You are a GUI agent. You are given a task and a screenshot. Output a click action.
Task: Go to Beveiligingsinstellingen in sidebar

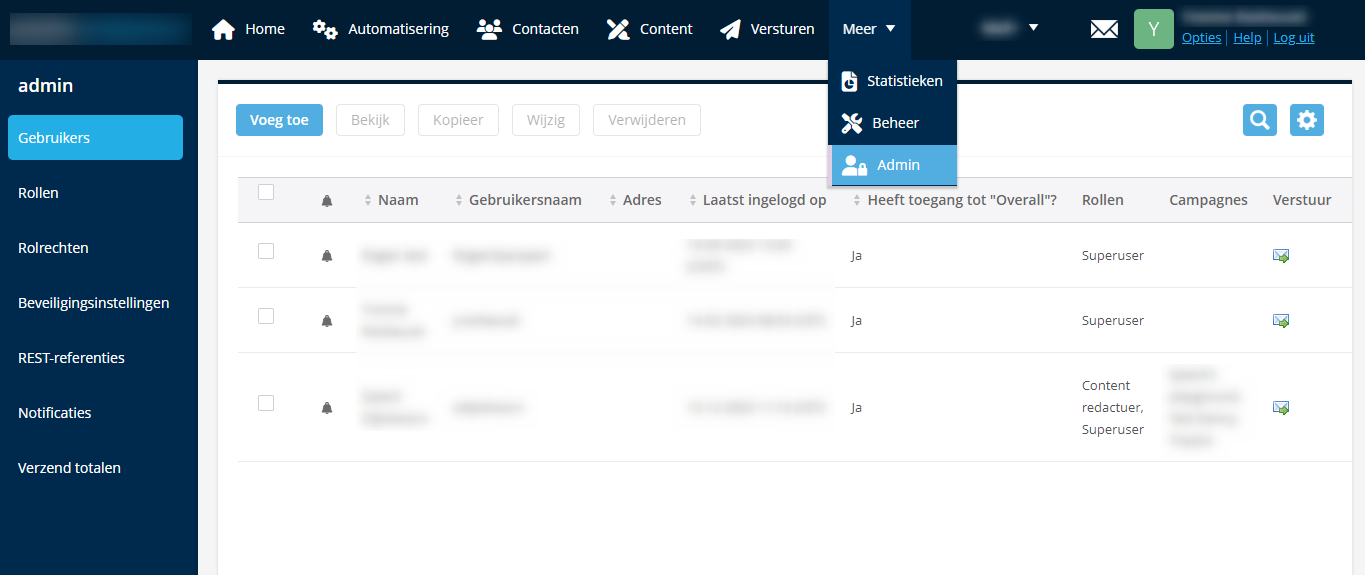pyautogui.click(x=93, y=303)
